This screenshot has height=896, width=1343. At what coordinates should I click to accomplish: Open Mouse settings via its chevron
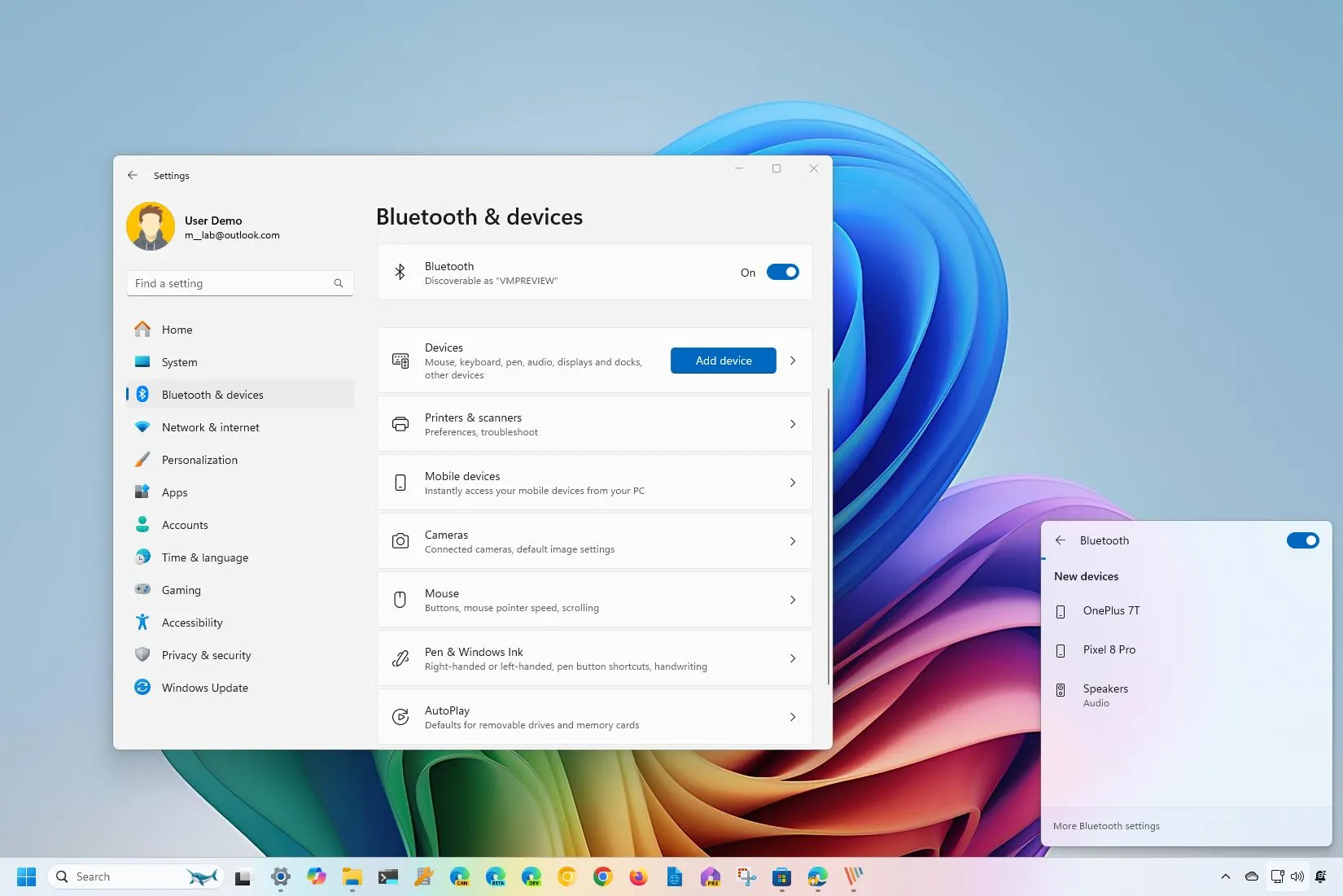793,600
